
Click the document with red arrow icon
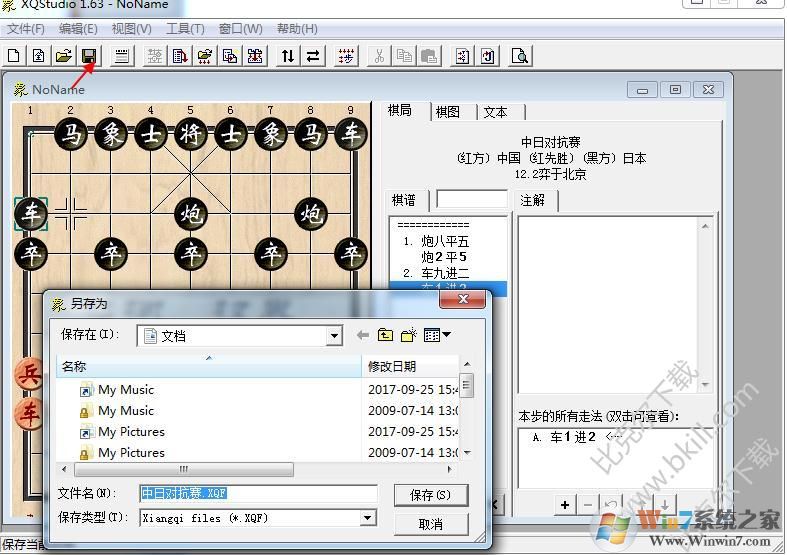[180, 56]
